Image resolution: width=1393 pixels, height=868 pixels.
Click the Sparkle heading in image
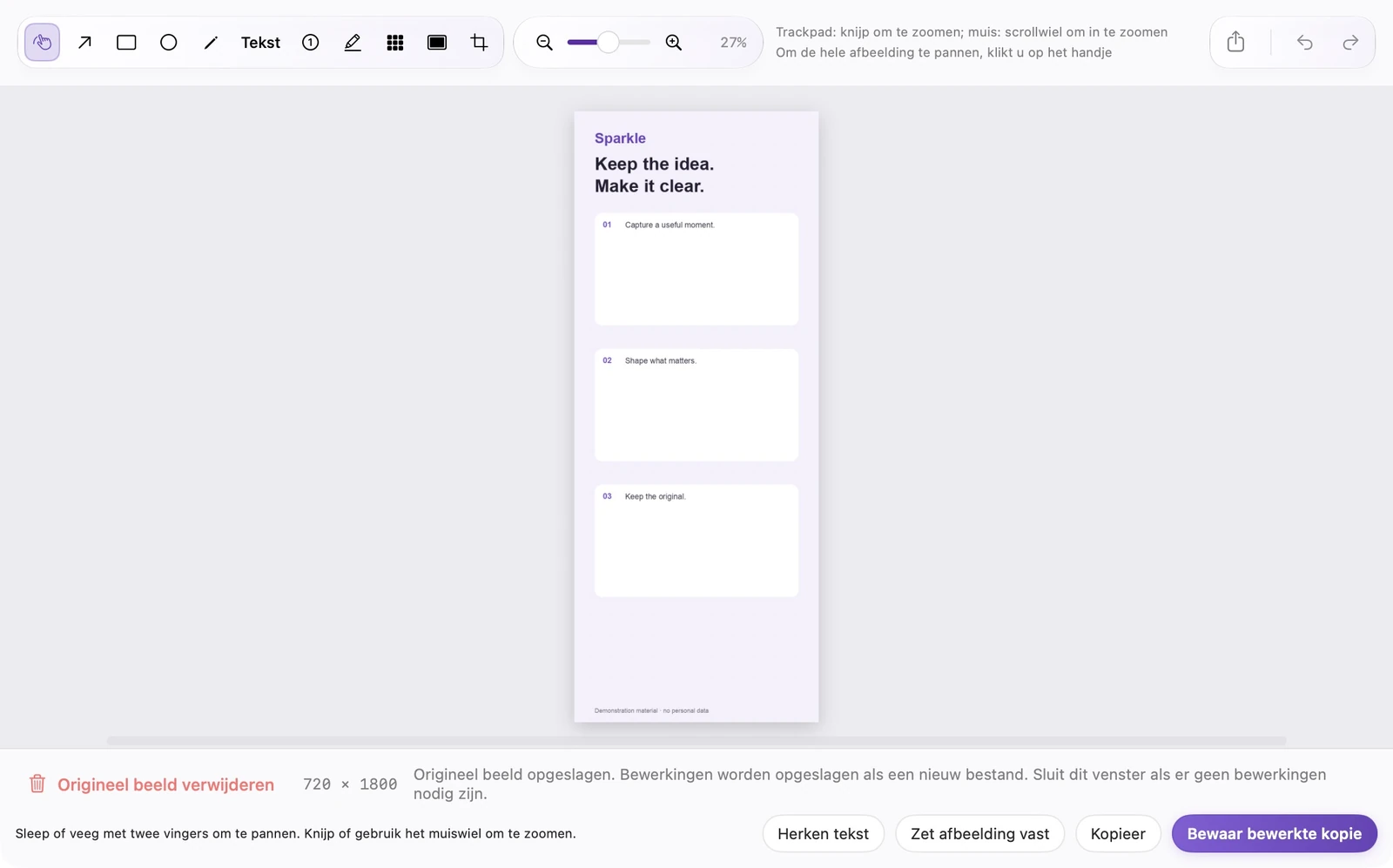pyautogui.click(x=620, y=138)
